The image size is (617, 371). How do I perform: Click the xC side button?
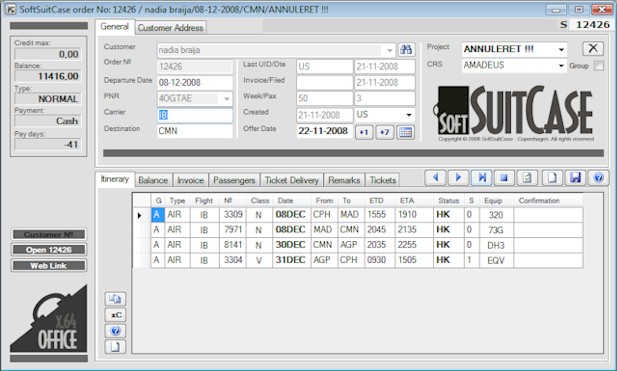click(115, 315)
